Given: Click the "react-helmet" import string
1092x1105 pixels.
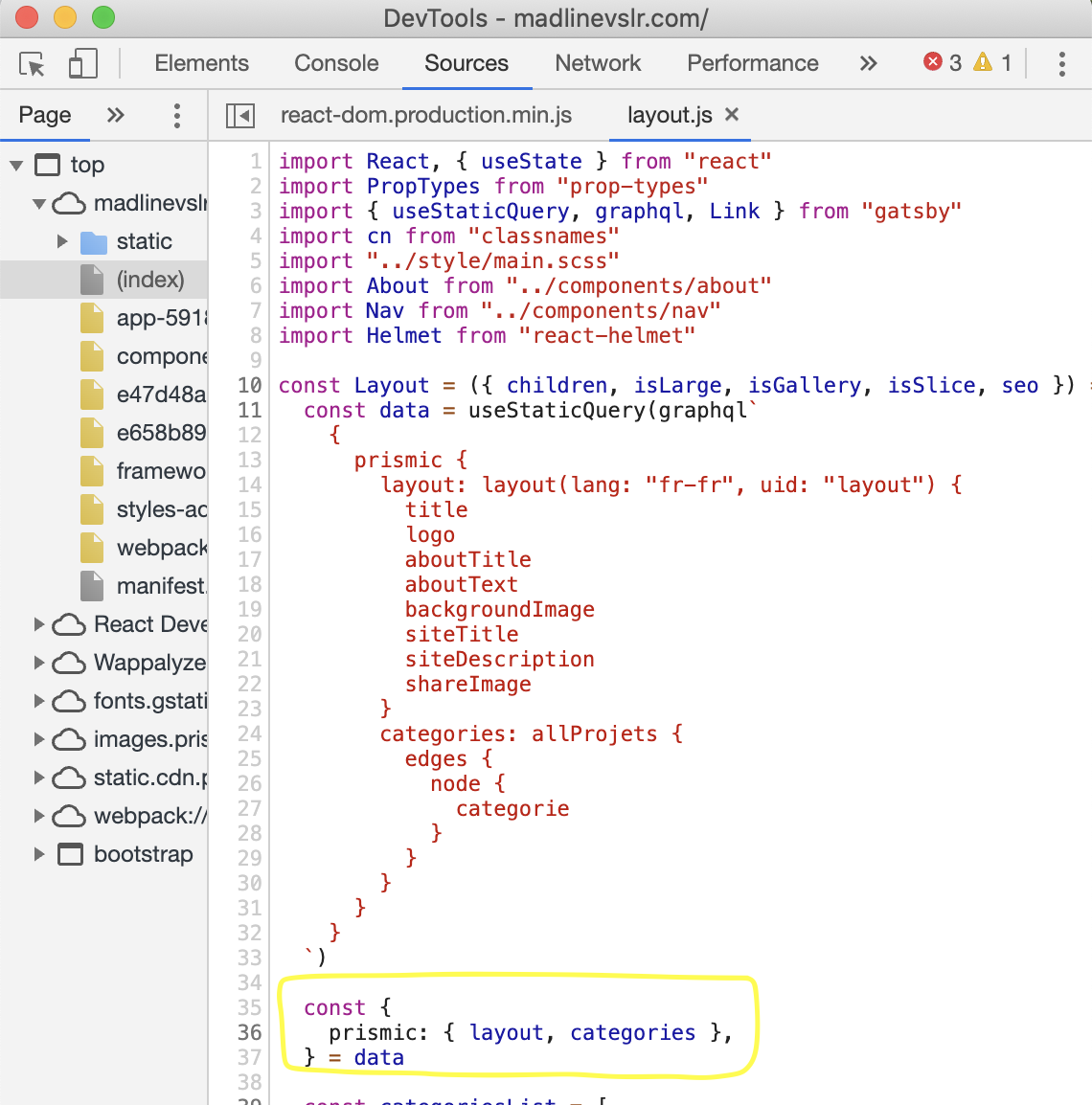Looking at the screenshot, I should tap(607, 335).
